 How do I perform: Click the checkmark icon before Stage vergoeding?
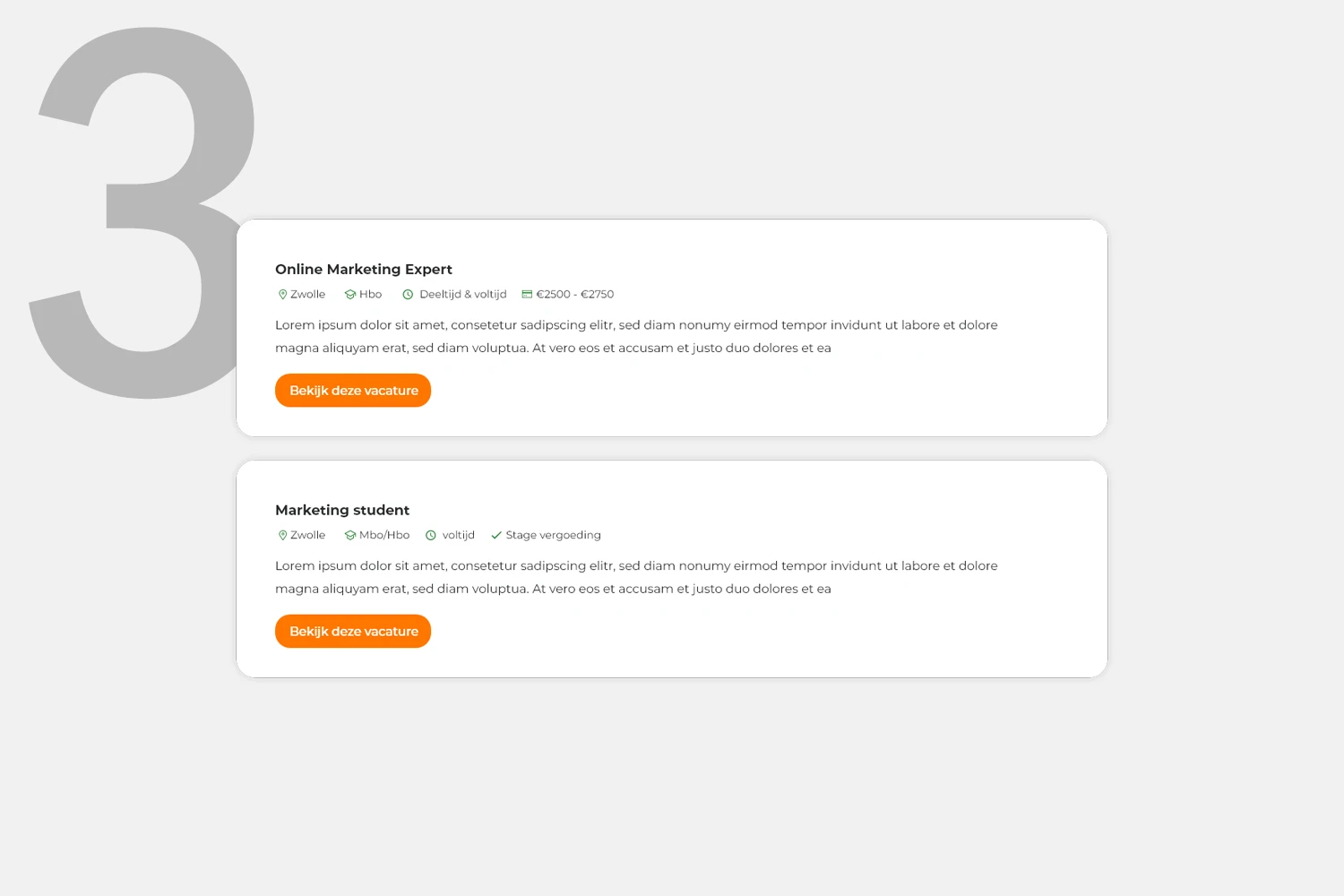pyautogui.click(x=496, y=535)
